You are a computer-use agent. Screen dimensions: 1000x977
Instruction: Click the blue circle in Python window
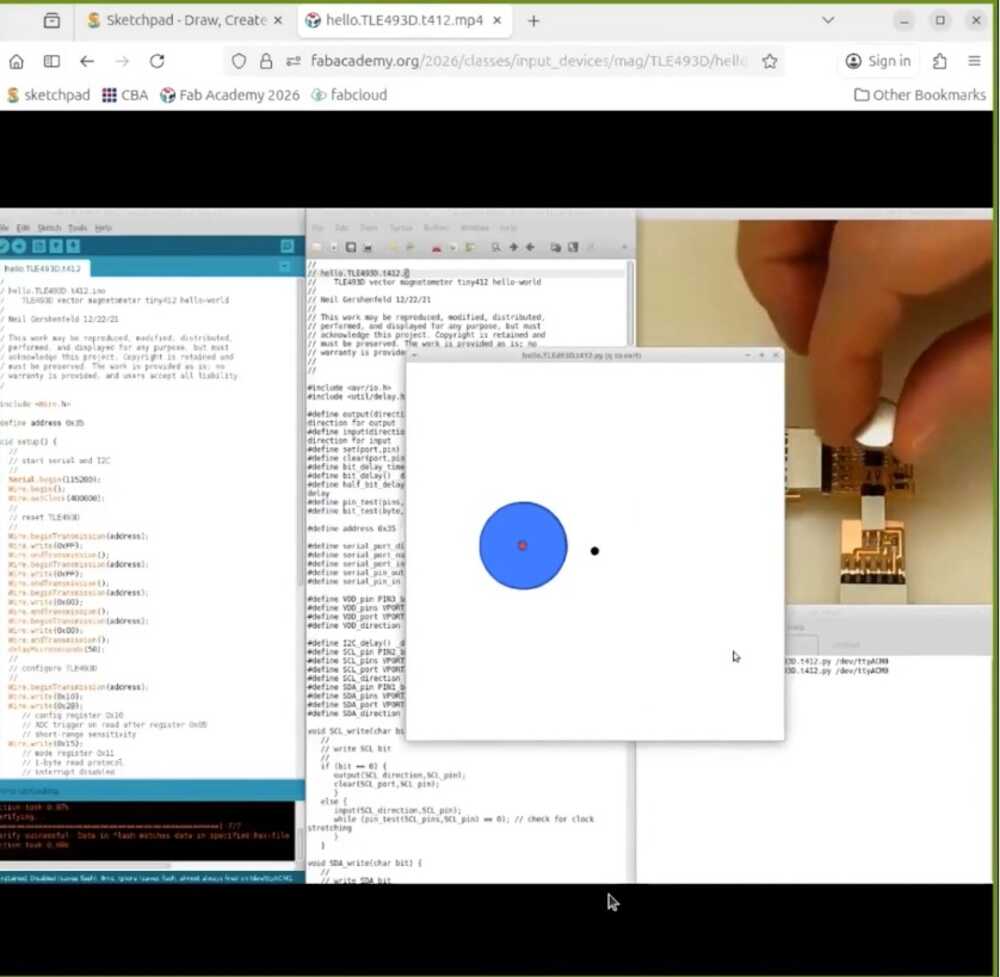[523, 546]
